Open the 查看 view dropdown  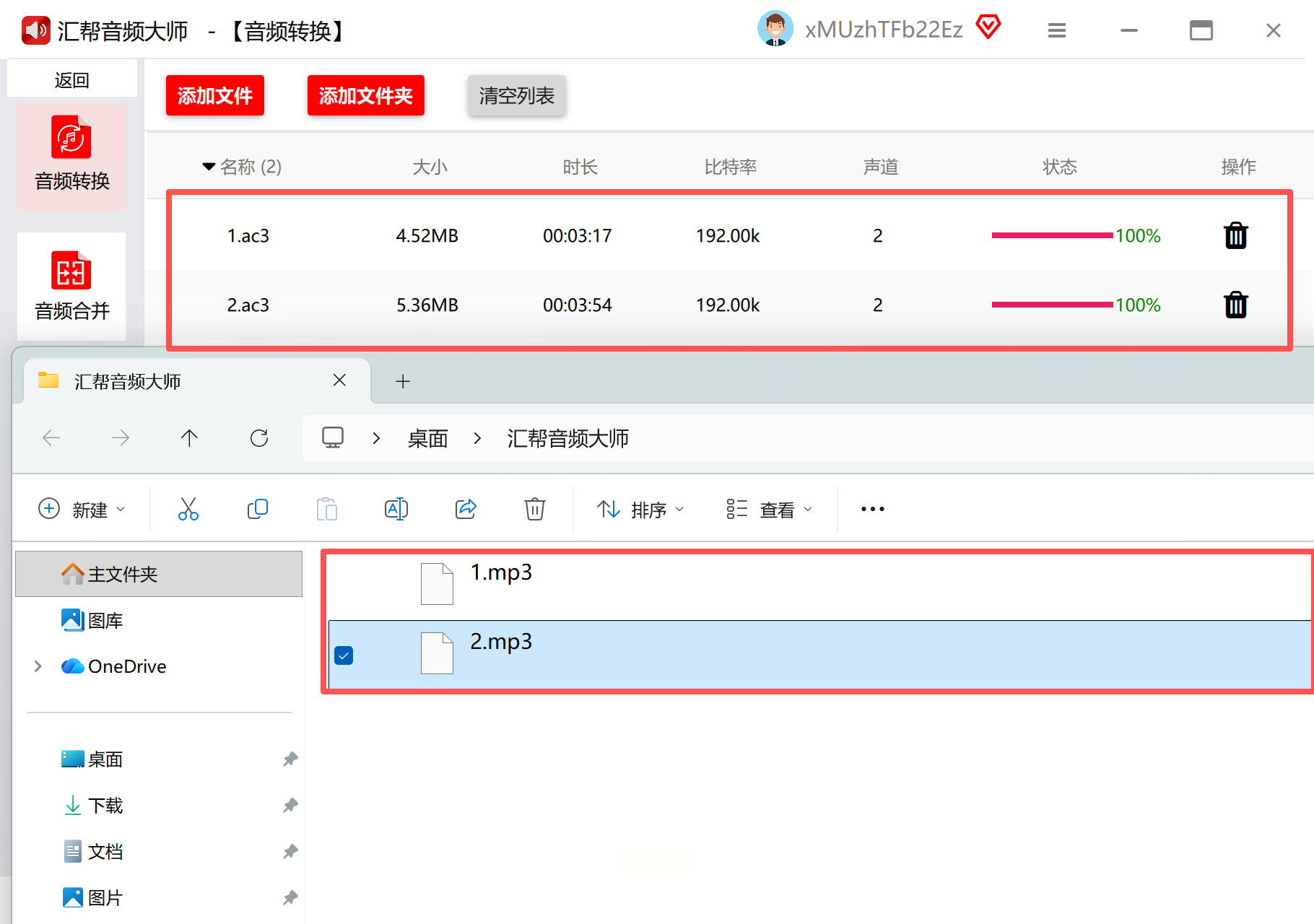coord(769,510)
